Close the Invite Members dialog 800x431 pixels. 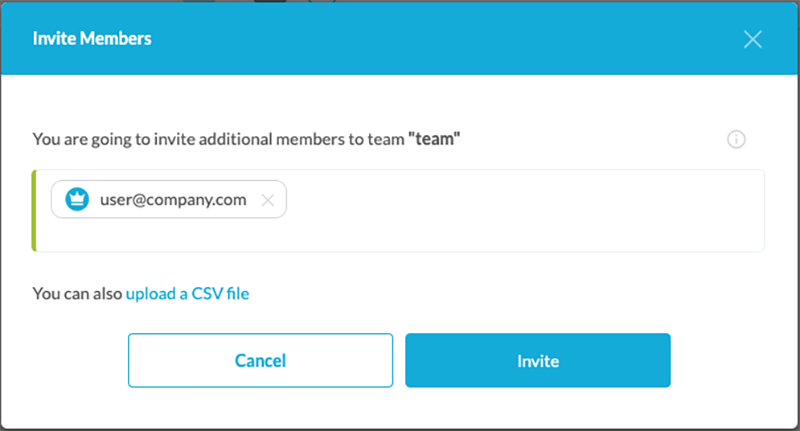[x=753, y=39]
